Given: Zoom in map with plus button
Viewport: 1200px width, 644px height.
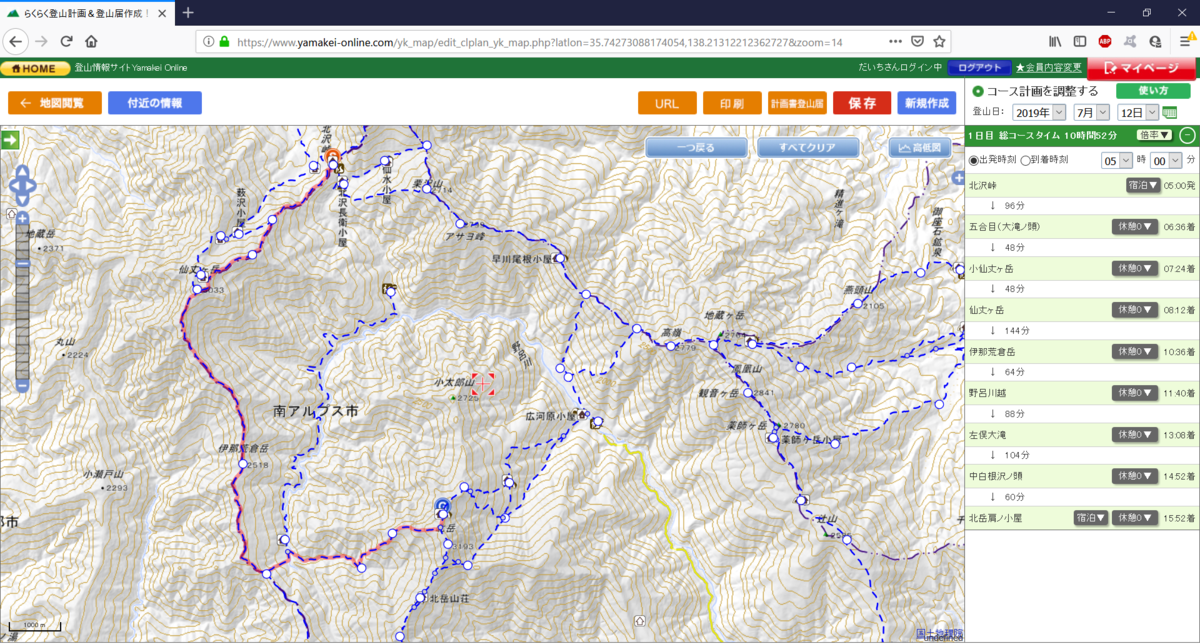Looking at the screenshot, I should pyautogui.click(x=22, y=219).
